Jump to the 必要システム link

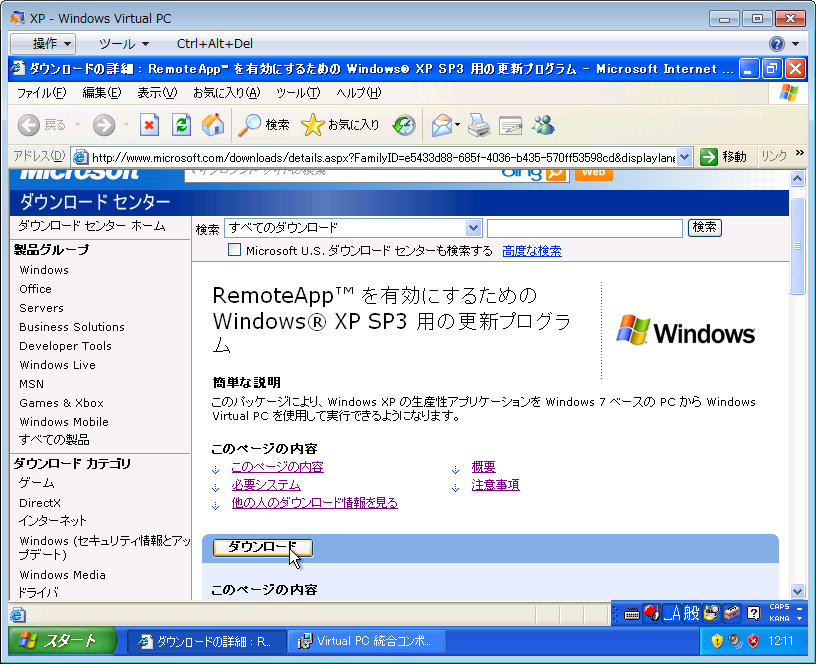tap(266, 485)
